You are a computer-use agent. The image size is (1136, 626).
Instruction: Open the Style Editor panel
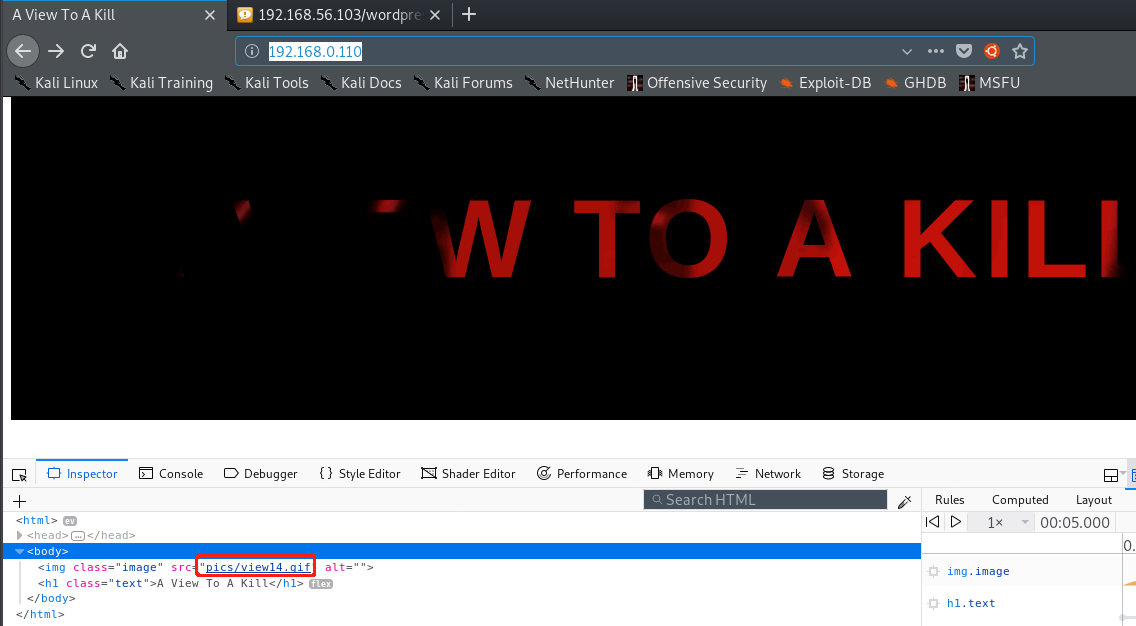[x=359, y=473]
